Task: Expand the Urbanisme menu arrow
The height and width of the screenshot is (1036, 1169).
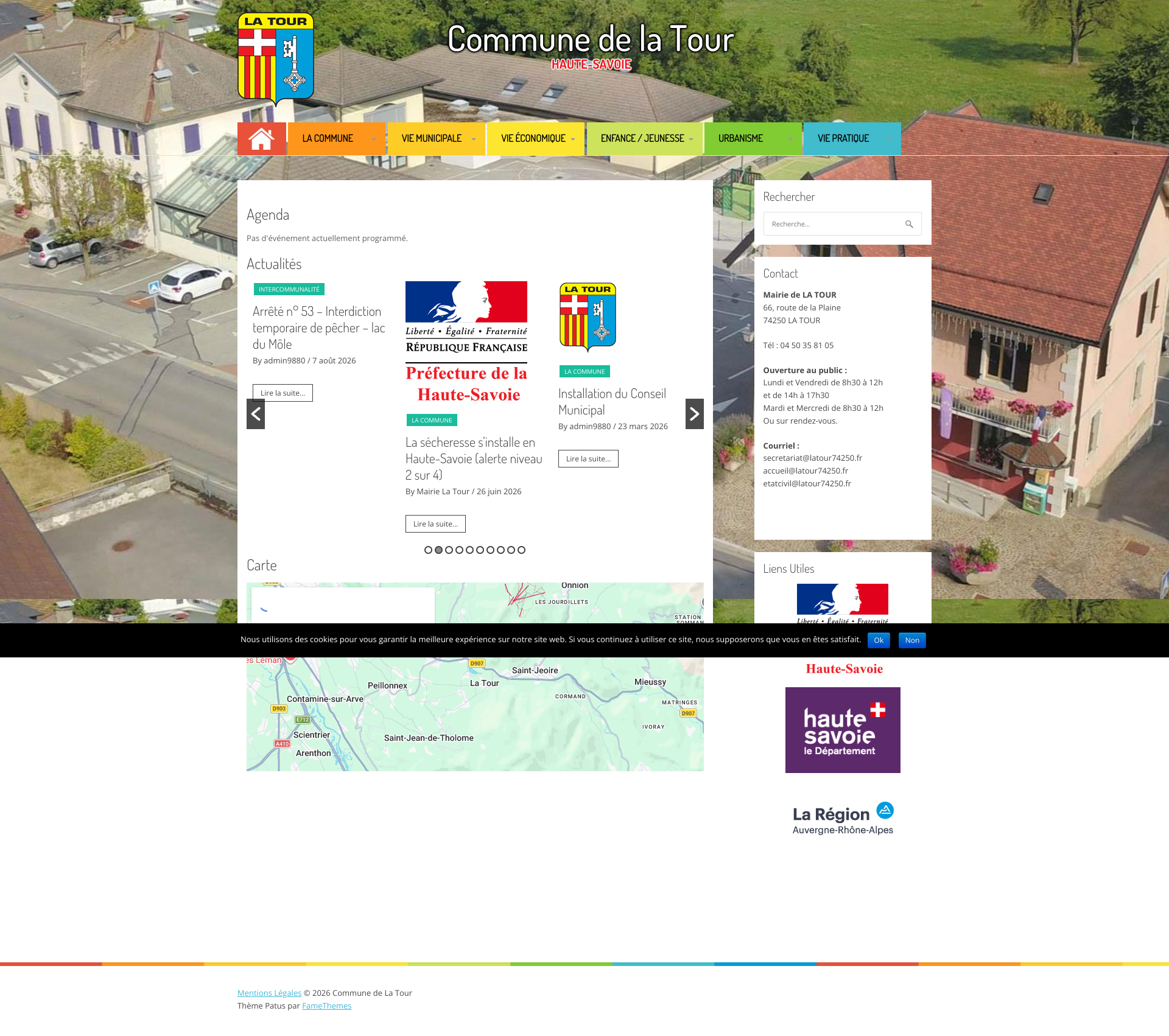Action: (790, 139)
